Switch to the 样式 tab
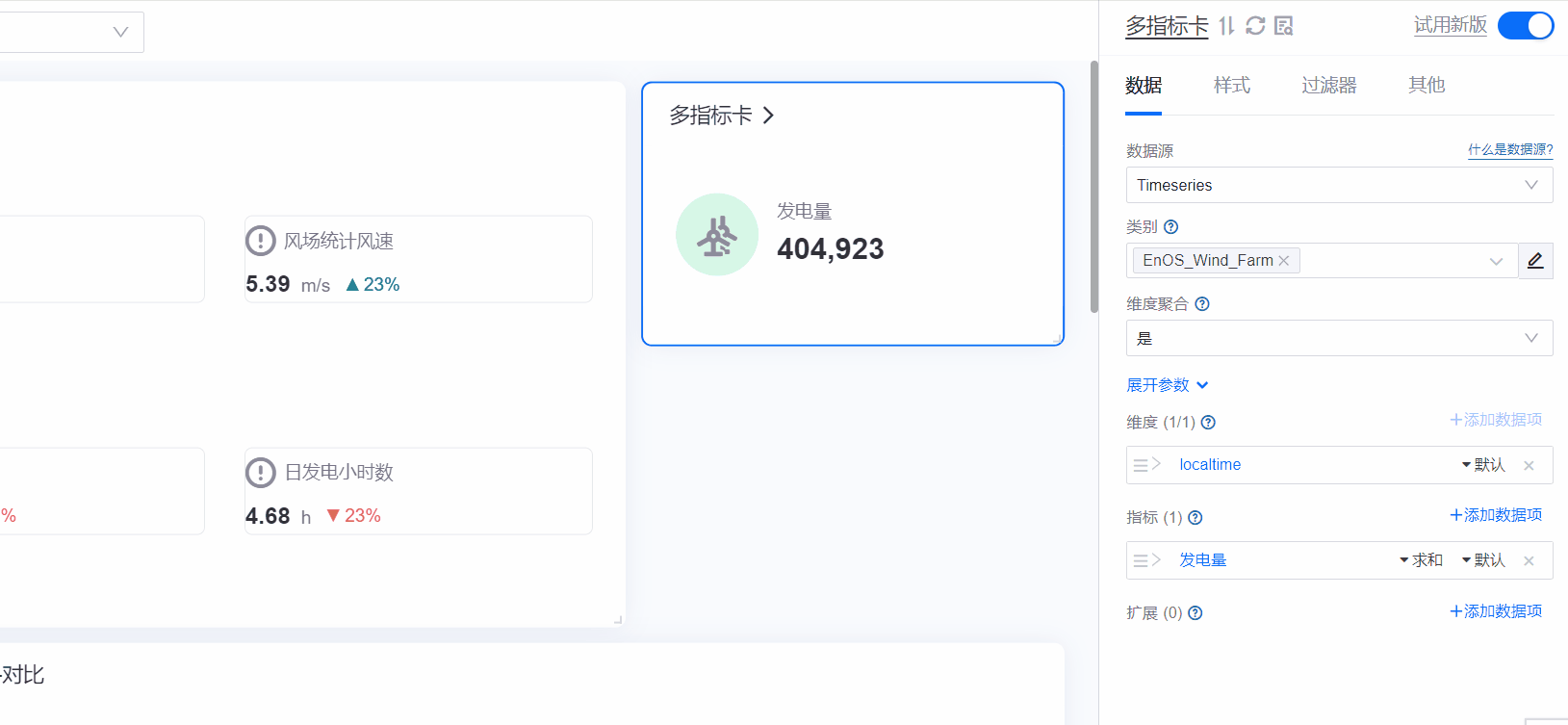The image size is (1568, 725). 1232,86
